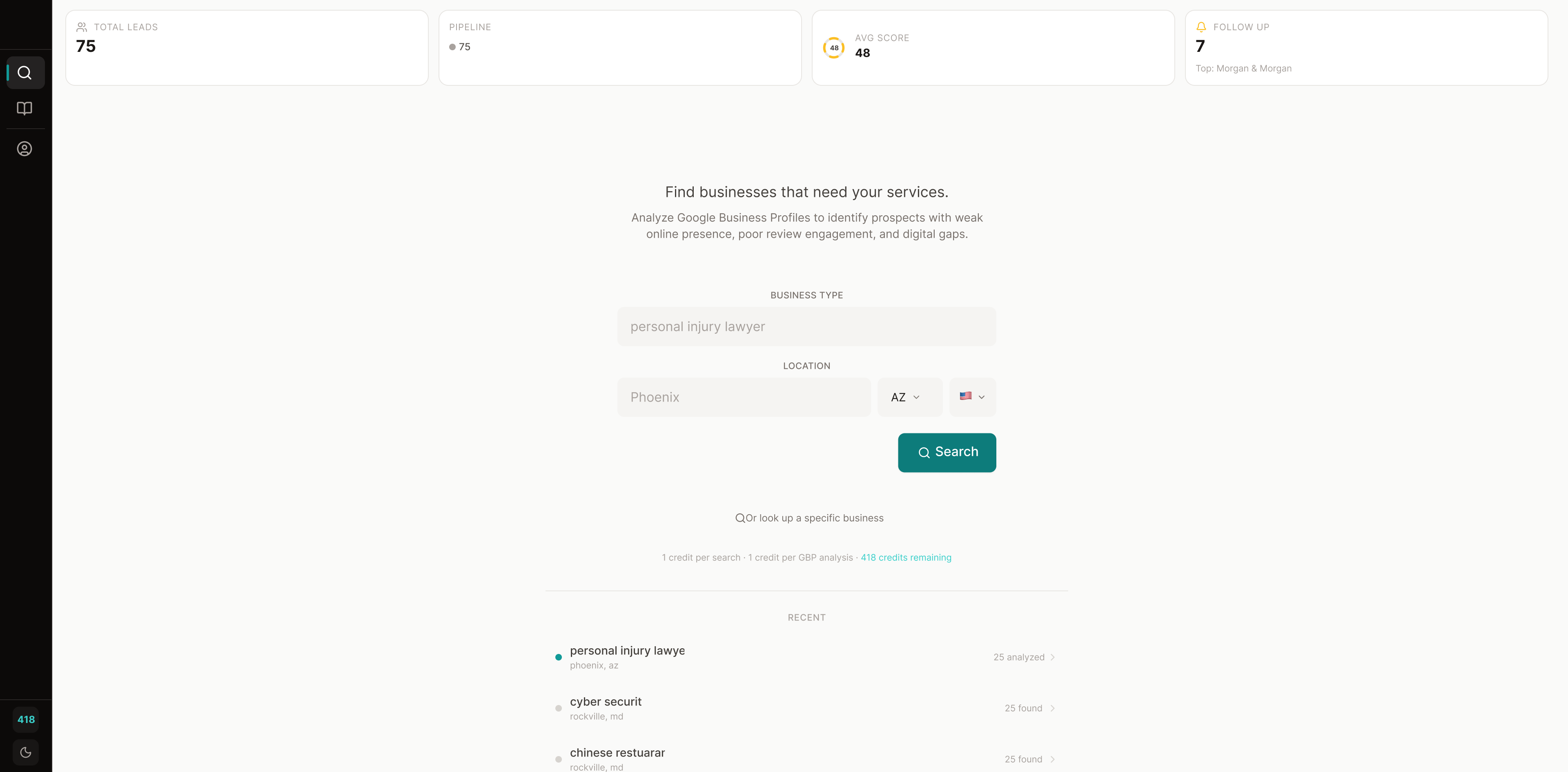Open the Recent section heading
The width and height of the screenshot is (1568, 772).
coord(806,617)
